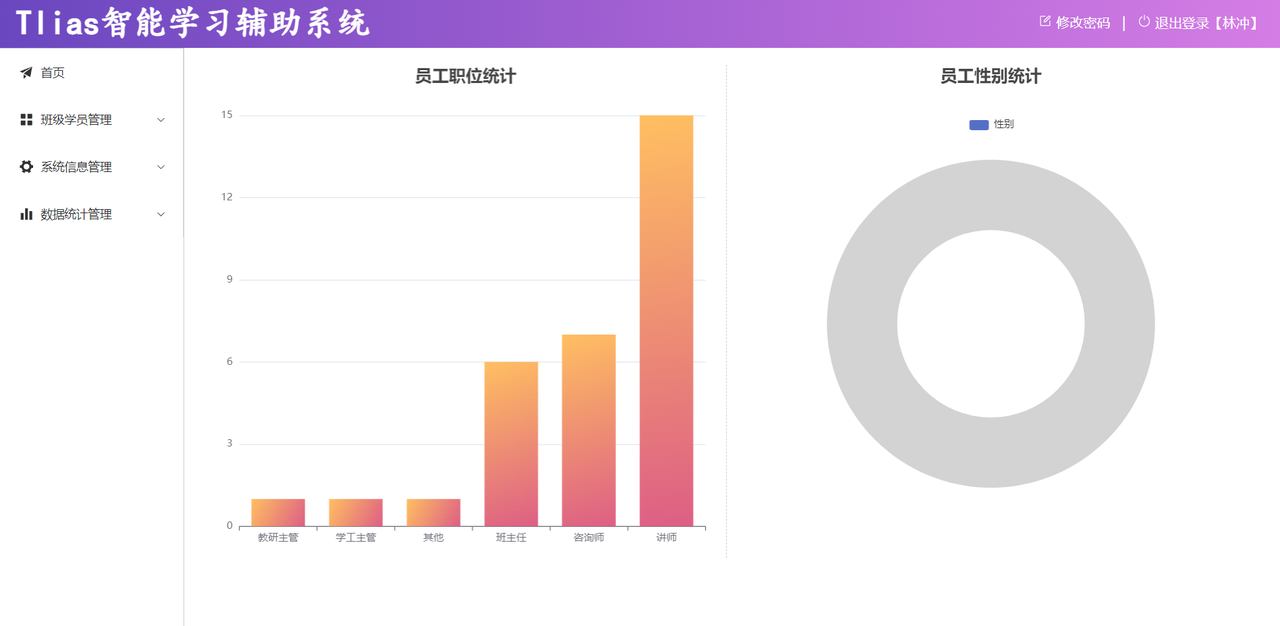Click the gear icon beside 系统信息管理
The width and height of the screenshot is (1280, 626).
26,167
